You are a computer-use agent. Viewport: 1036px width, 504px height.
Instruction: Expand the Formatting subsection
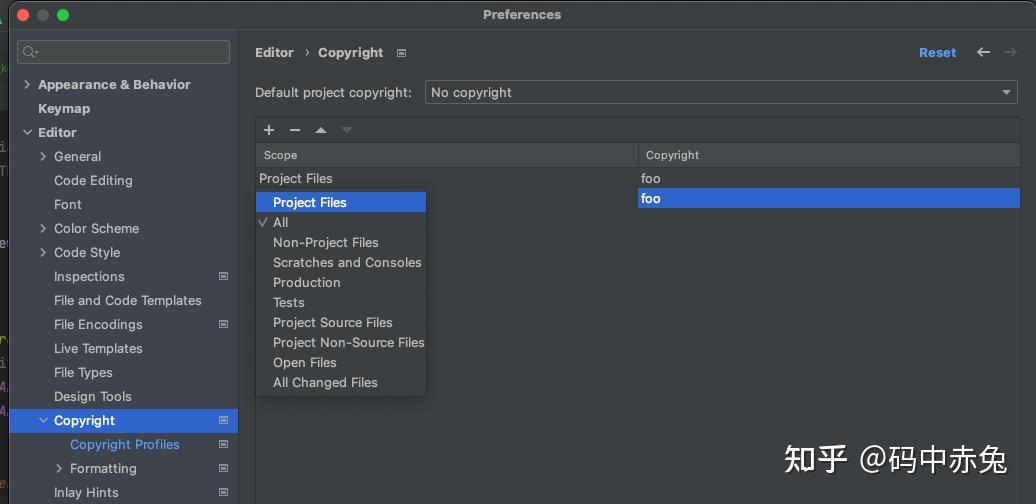[59, 468]
